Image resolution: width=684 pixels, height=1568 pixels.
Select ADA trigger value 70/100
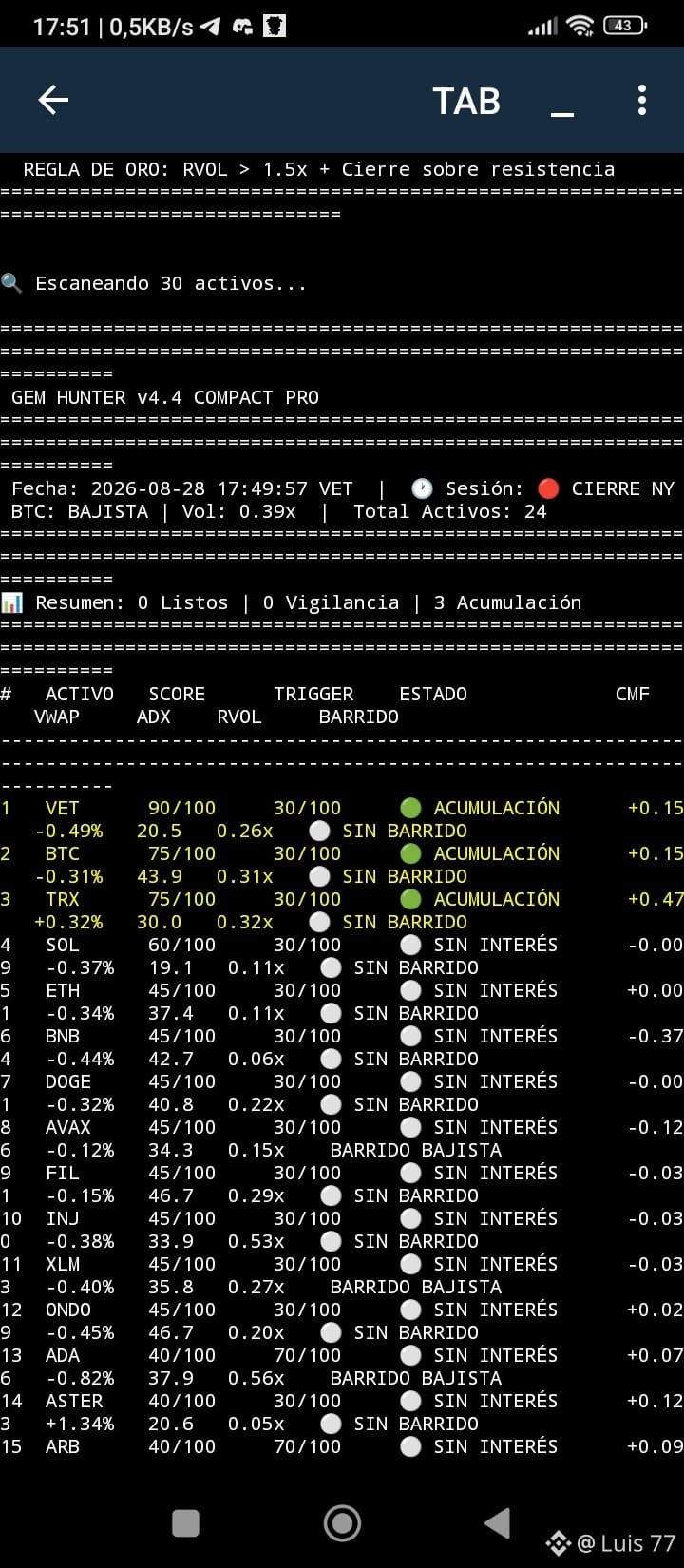(308, 1355)
